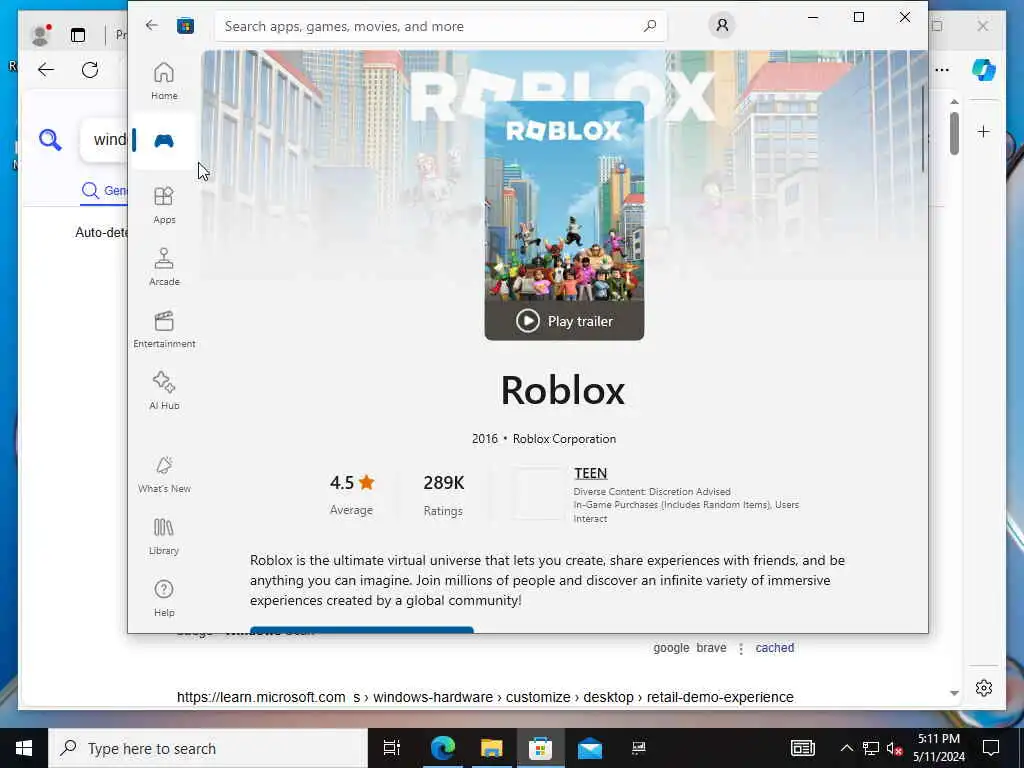Click the Store back arrow

(x=152, y=25)
